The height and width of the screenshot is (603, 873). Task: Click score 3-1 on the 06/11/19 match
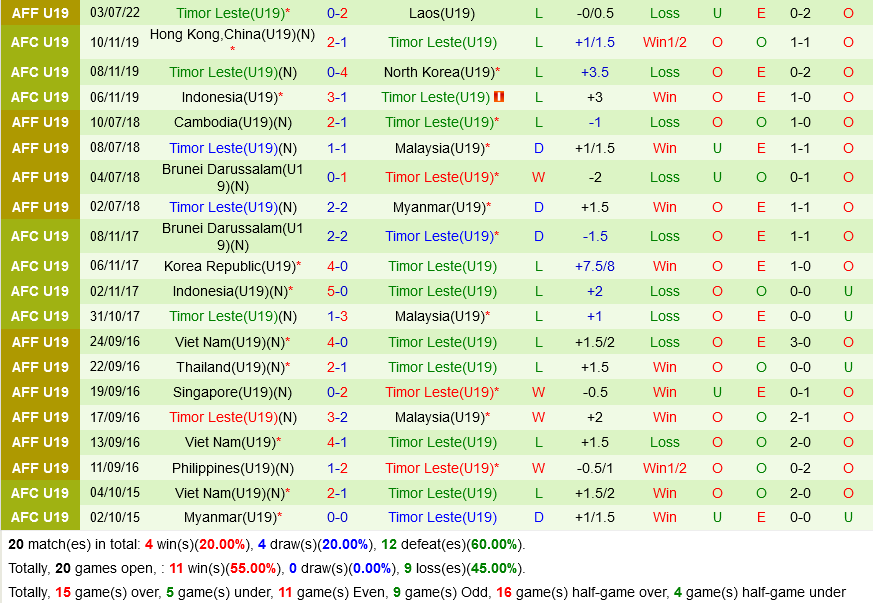[337, 97]
